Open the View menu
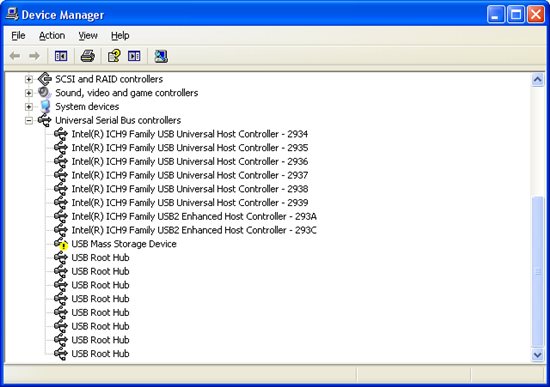The height and width of the screenshot is (387, 550). pyautogui.click(x=88, y=36)
